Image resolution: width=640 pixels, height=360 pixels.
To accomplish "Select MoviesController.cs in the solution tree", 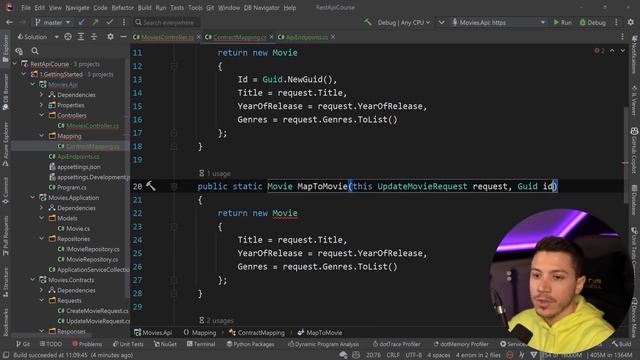I will pyautogui.click(x=92, y=126).
